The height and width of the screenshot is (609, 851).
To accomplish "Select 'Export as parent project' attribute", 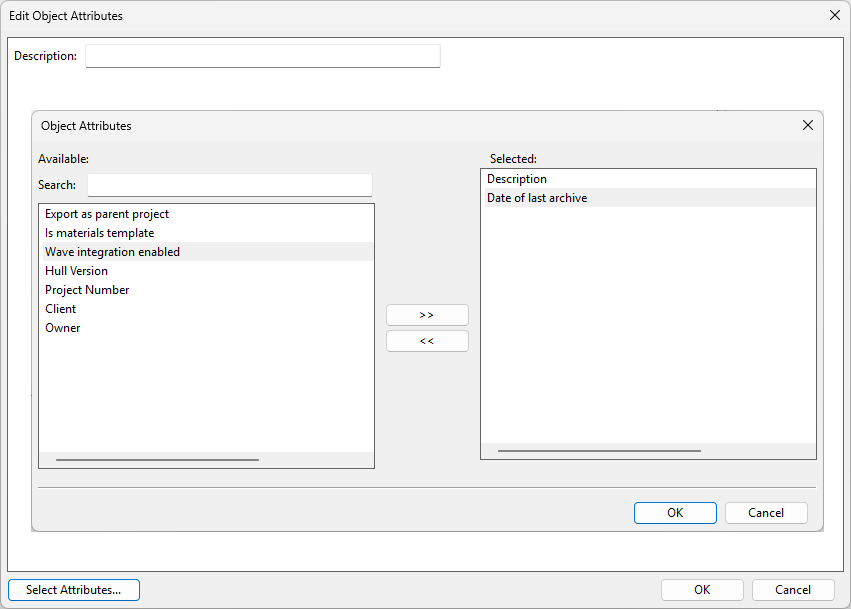I will point(207,214).
